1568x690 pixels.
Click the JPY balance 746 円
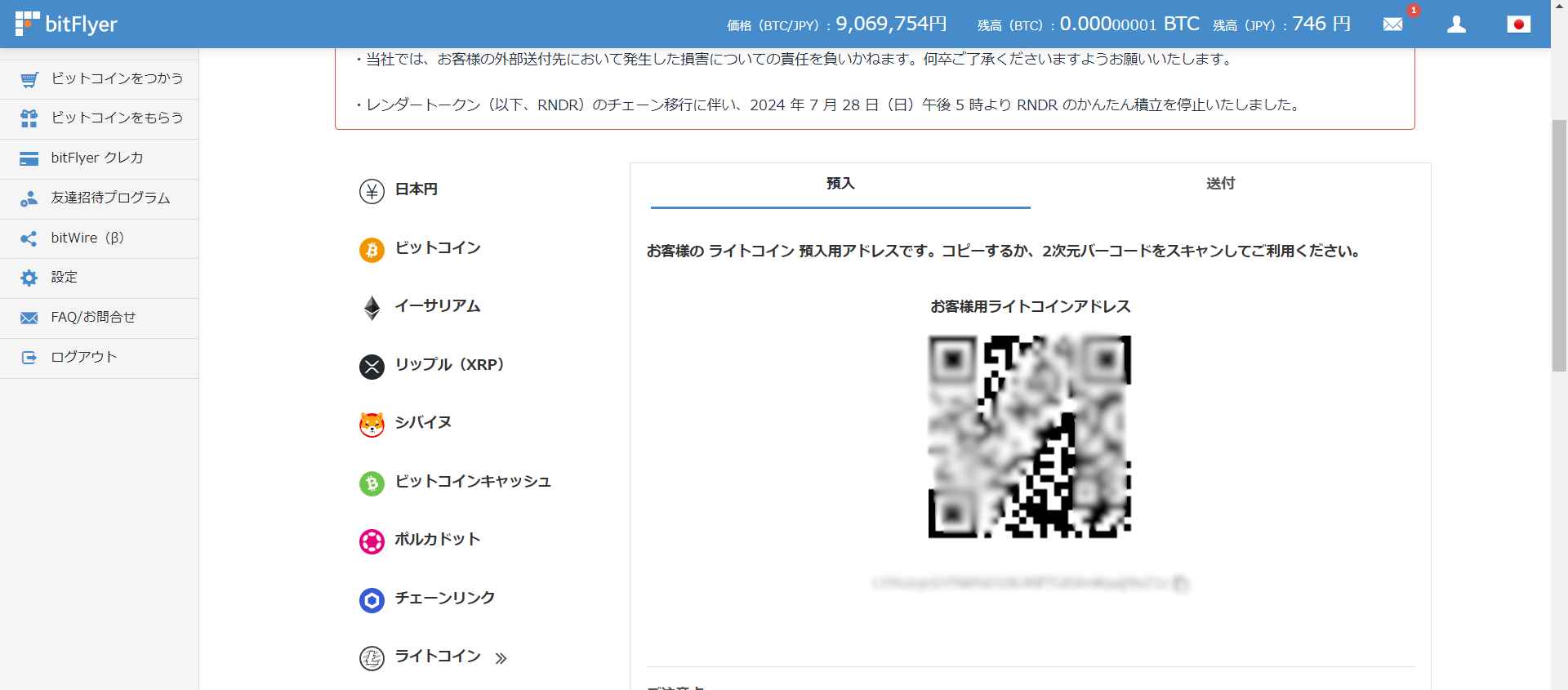[1321, 24]
